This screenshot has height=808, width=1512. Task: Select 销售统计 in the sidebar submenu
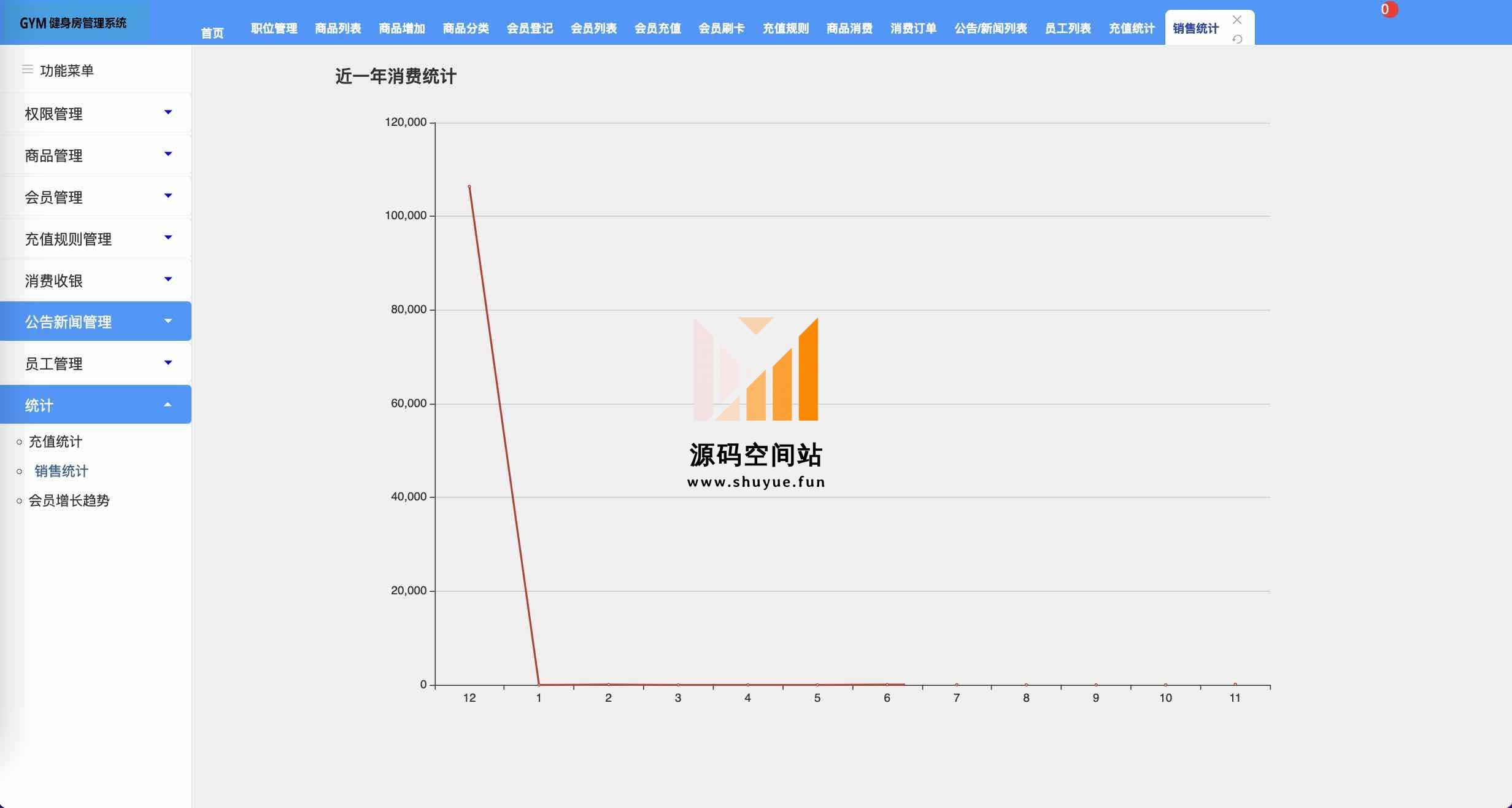point(61,471)
